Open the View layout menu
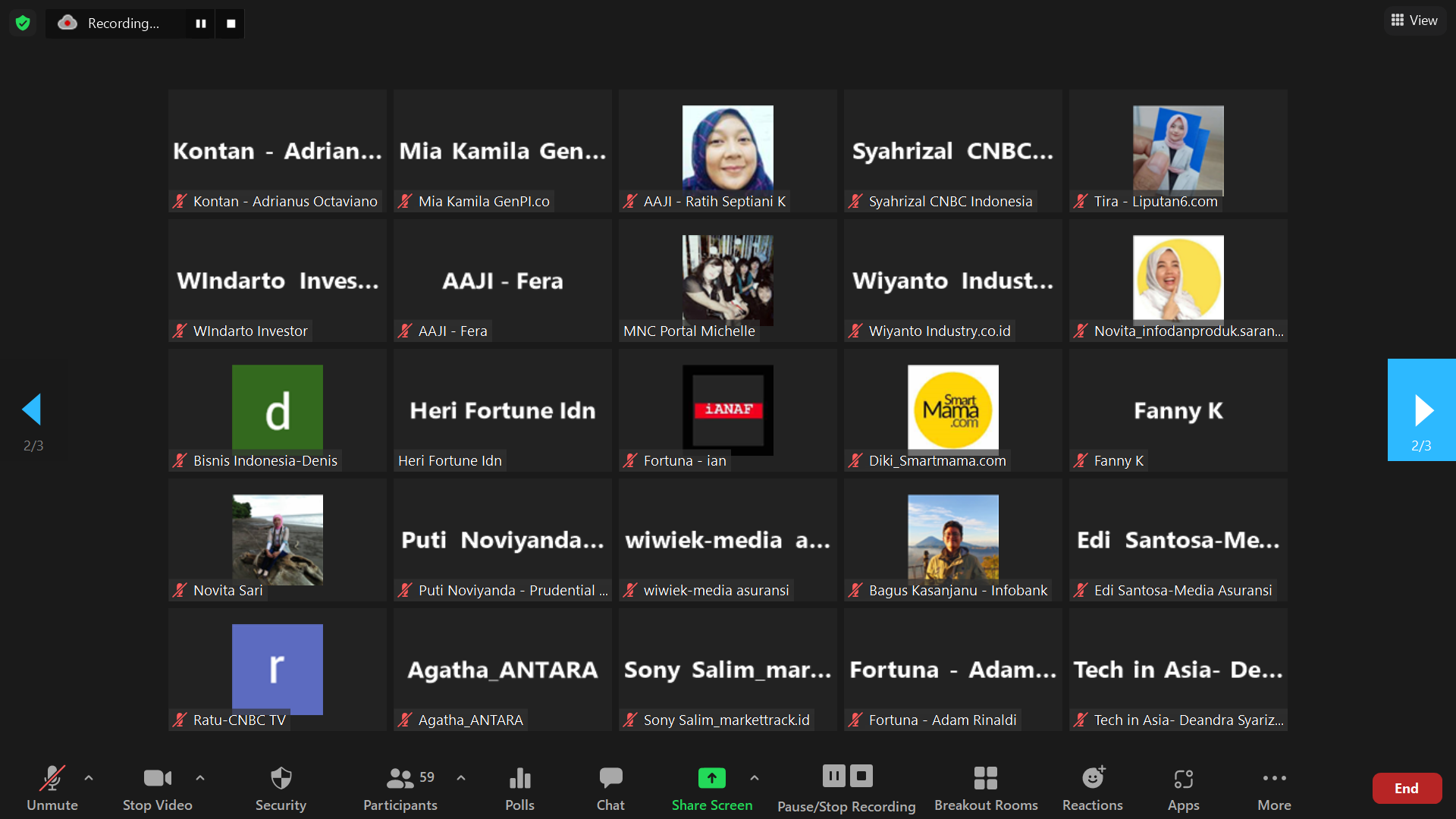 point(1414,20)
